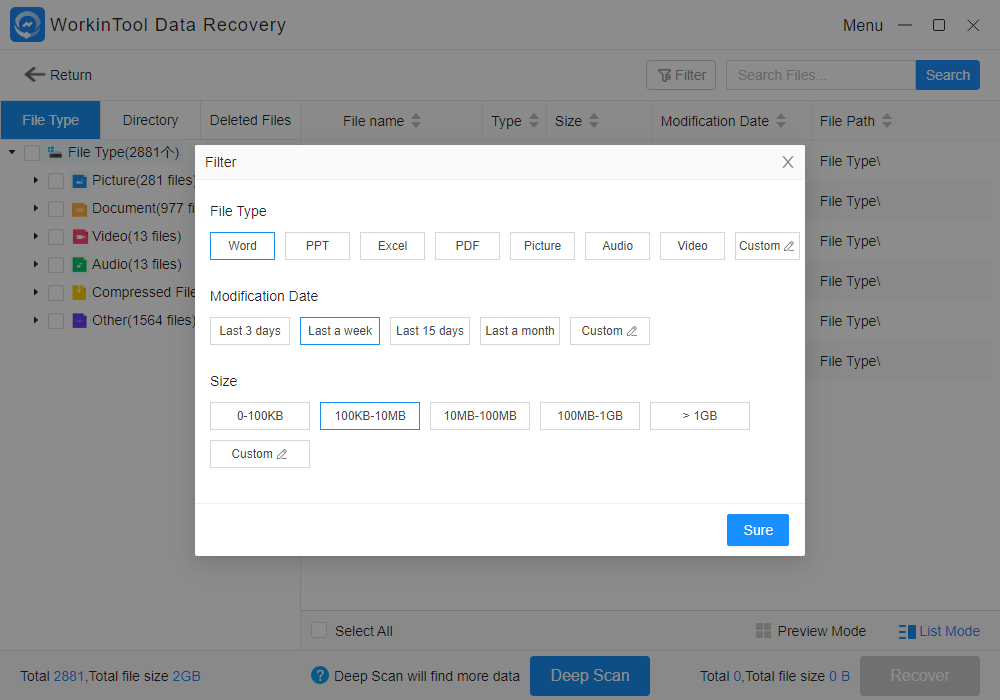Viewport: 1000px width, 700px height.
Task: Sort by Type column arrows
Action: pyautogui.click(x=534, y=120)
